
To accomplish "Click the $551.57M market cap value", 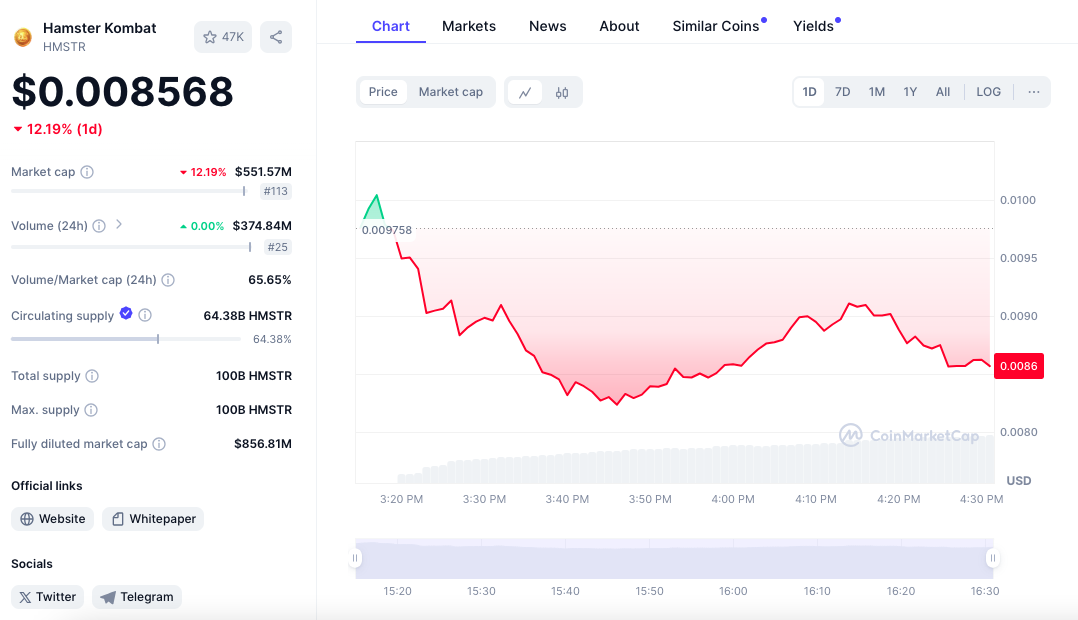I will pos(263,172).
